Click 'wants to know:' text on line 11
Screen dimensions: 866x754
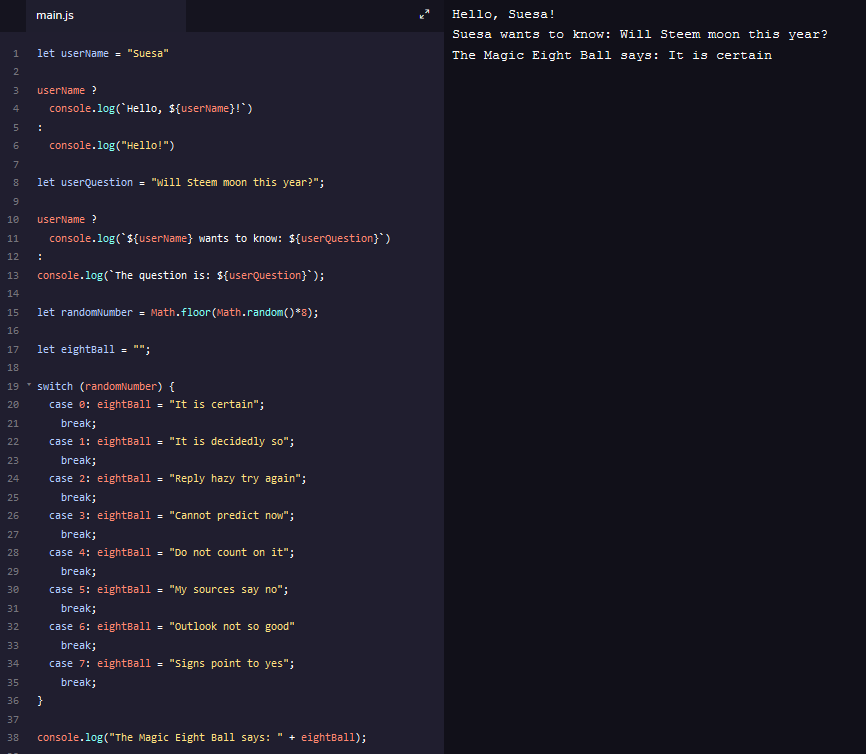click(241, 239)
